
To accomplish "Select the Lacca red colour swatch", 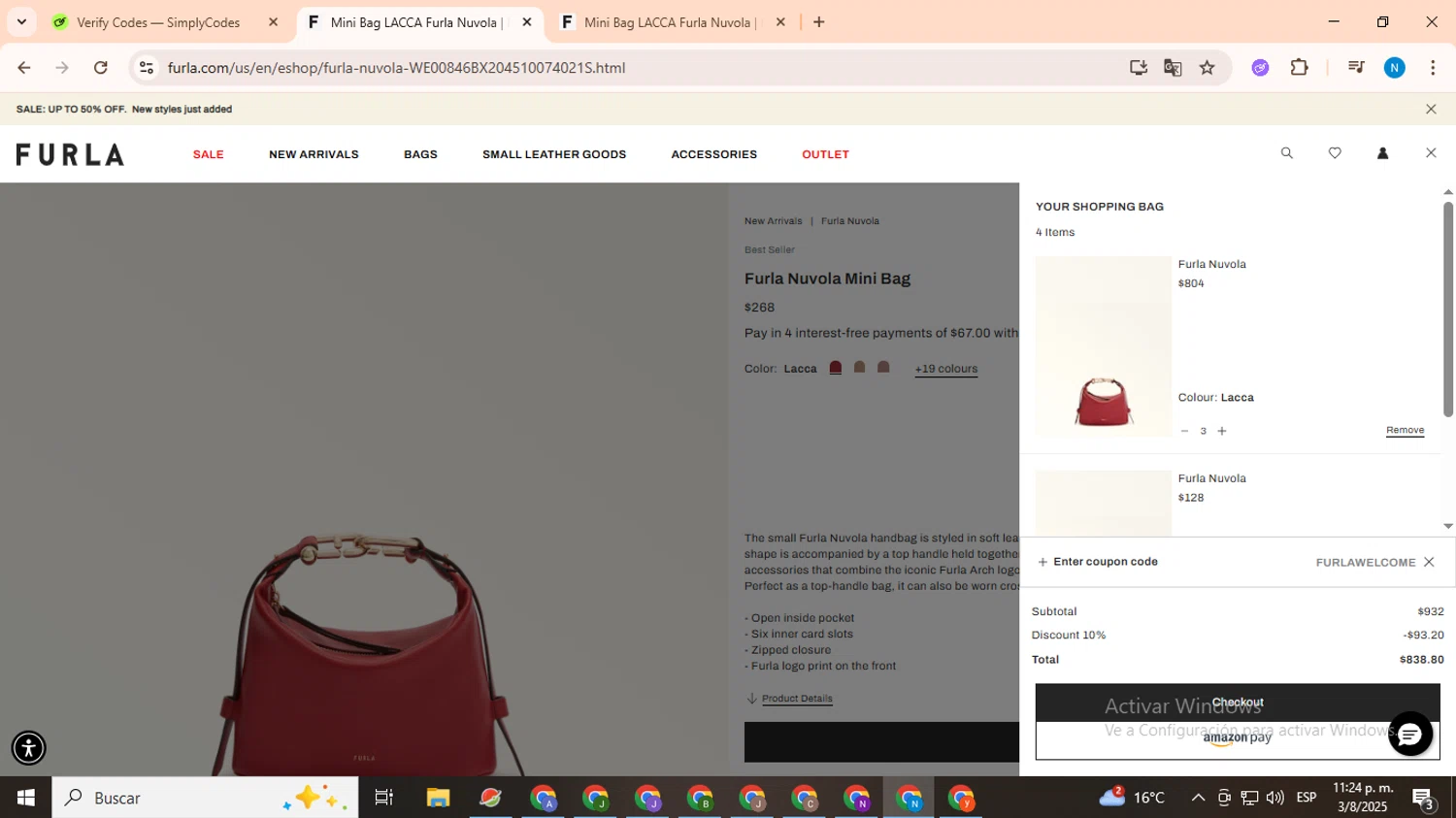I will point(836,368).
